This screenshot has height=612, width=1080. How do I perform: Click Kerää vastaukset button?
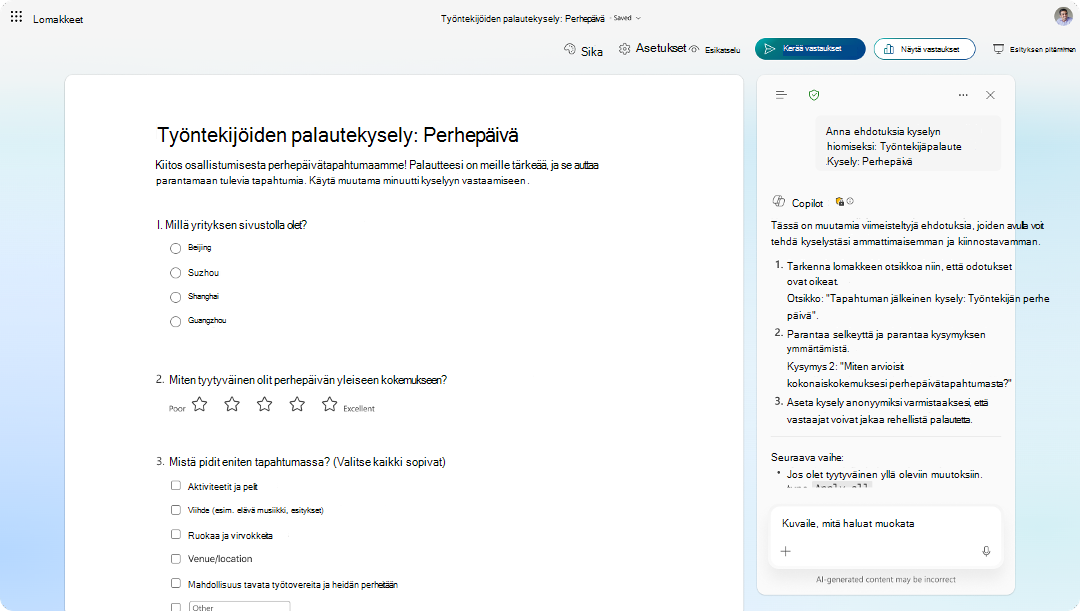tap(810, 49)
